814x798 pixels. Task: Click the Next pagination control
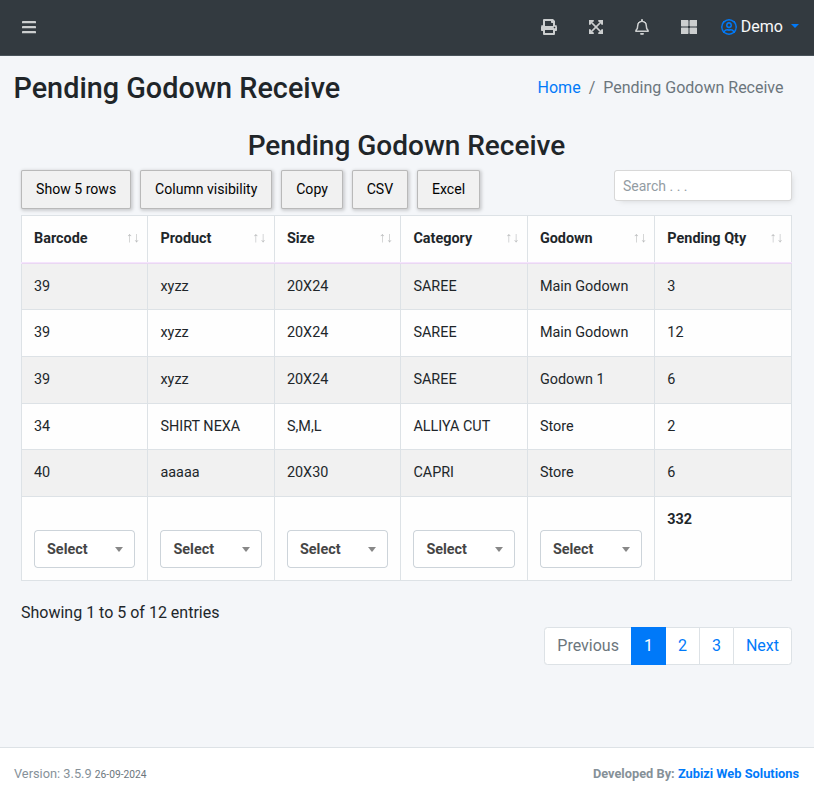point(762,646)
